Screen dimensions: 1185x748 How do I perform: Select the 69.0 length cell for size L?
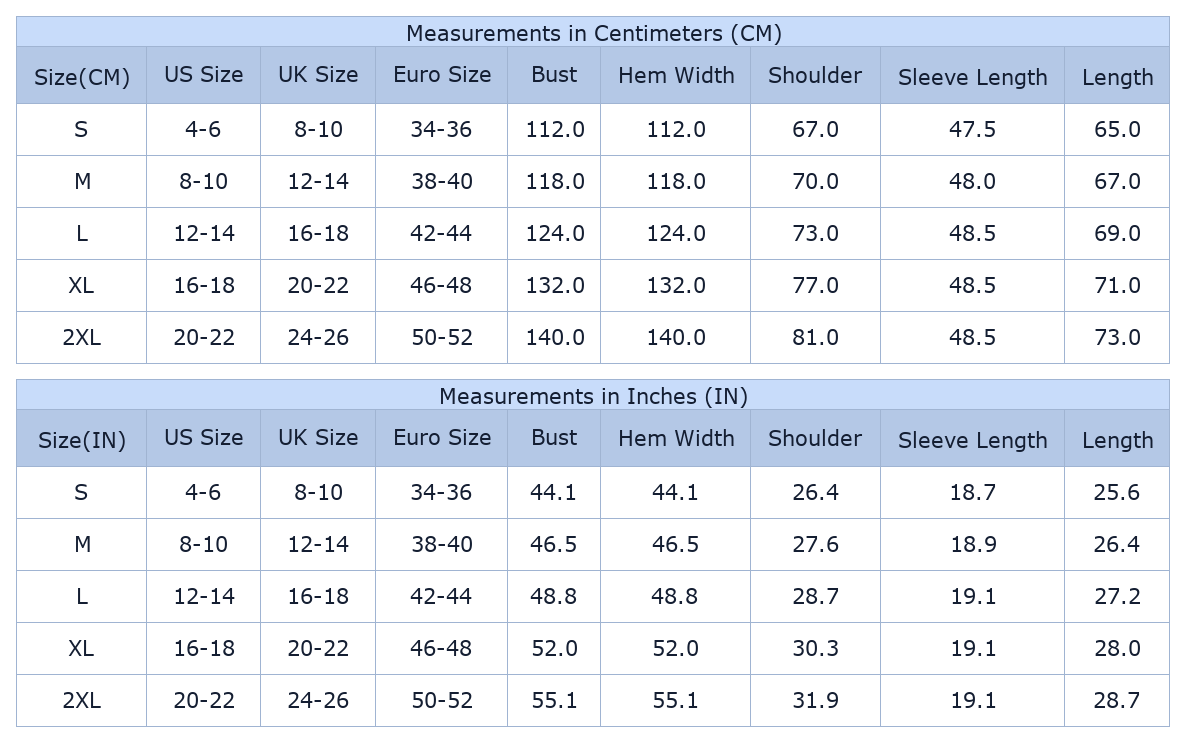tap(1117, 233)
